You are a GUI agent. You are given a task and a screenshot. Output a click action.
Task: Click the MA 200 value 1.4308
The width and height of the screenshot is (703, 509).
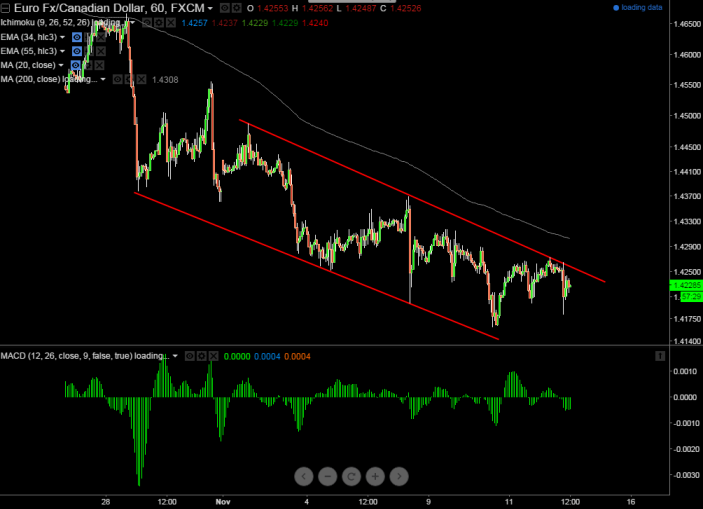[165, 80]
